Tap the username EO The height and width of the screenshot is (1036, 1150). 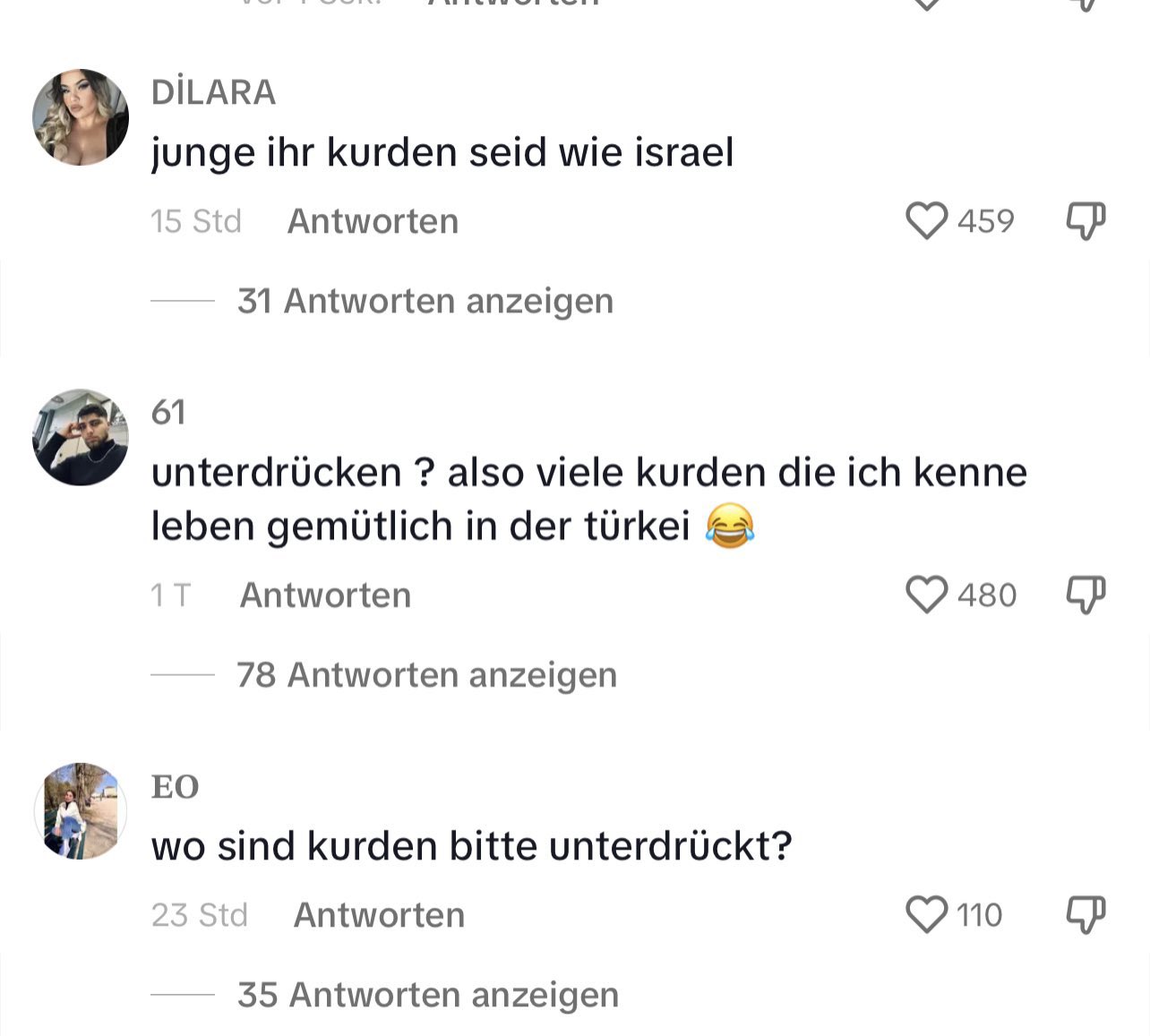(x=175, y=786)
